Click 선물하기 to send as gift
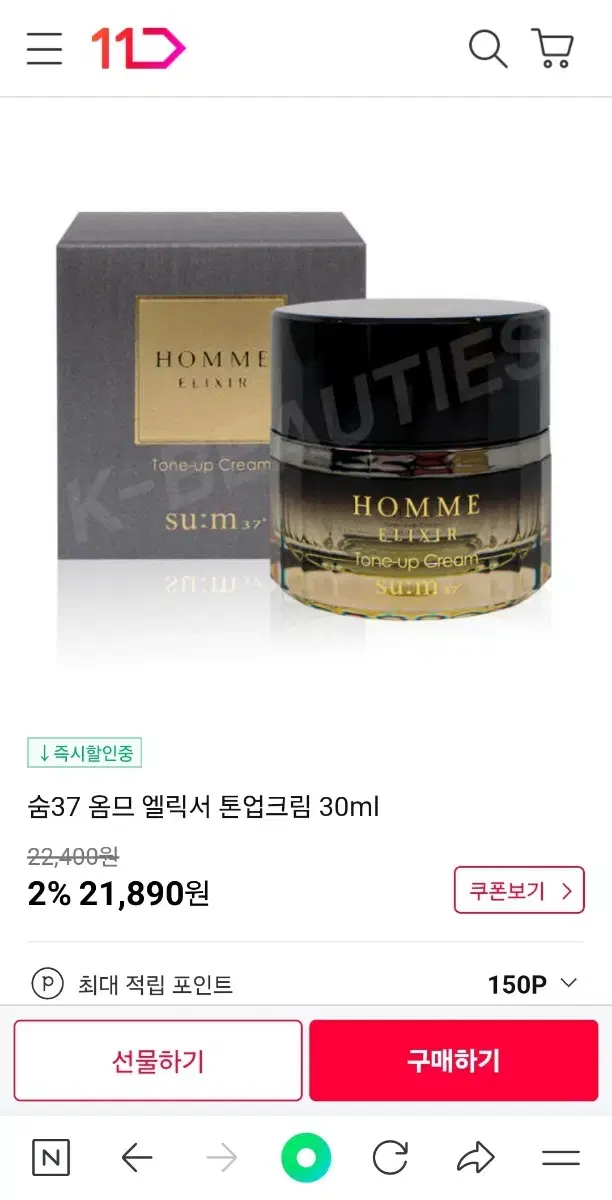 click(158, 1060)
